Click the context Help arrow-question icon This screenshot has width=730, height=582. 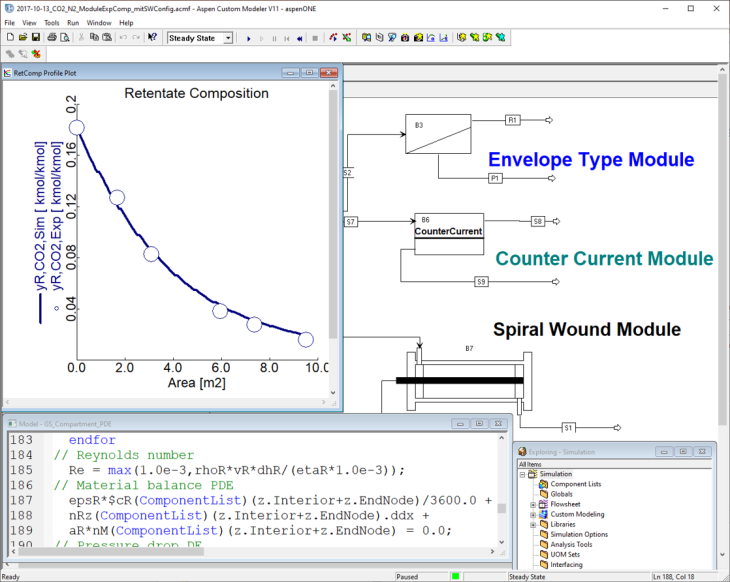click(x=151, y=38)
